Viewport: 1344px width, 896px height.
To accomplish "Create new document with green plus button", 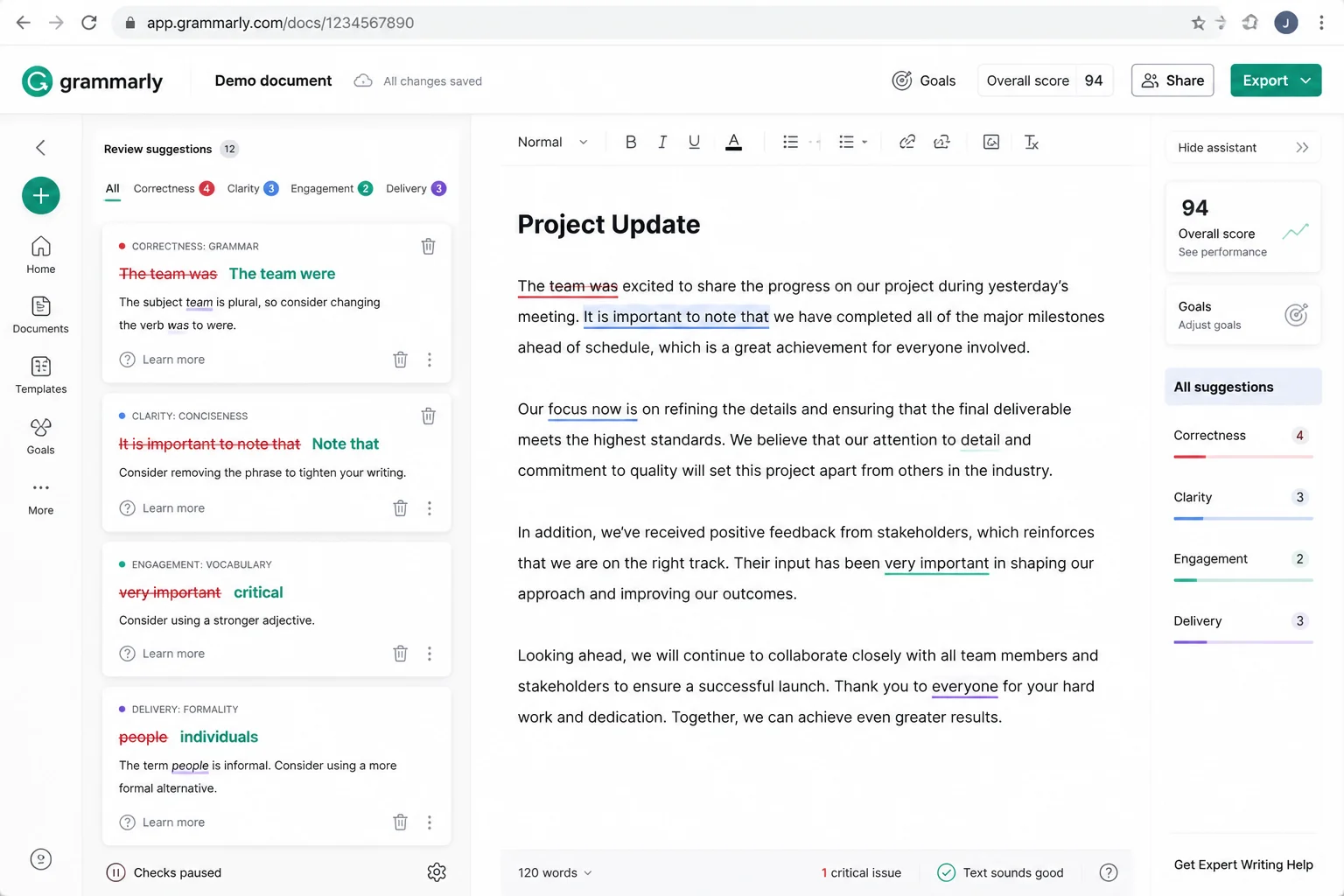I will pos(40,195).
